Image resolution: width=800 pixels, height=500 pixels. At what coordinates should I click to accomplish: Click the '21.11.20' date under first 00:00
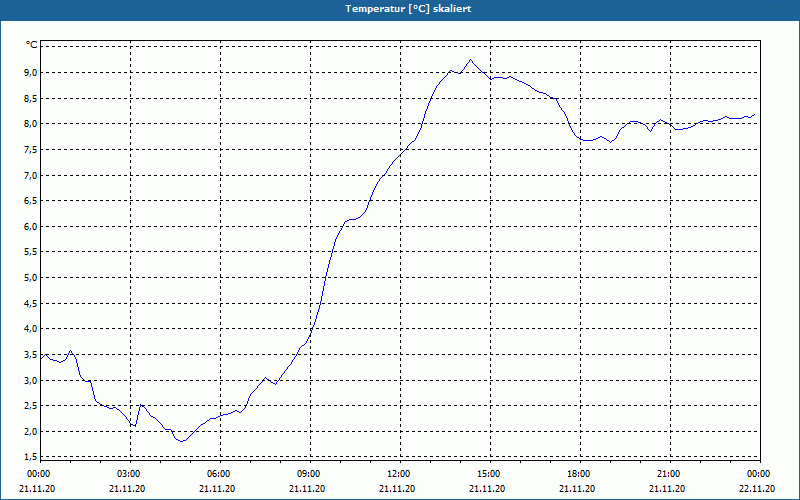[x=37, y=489]
